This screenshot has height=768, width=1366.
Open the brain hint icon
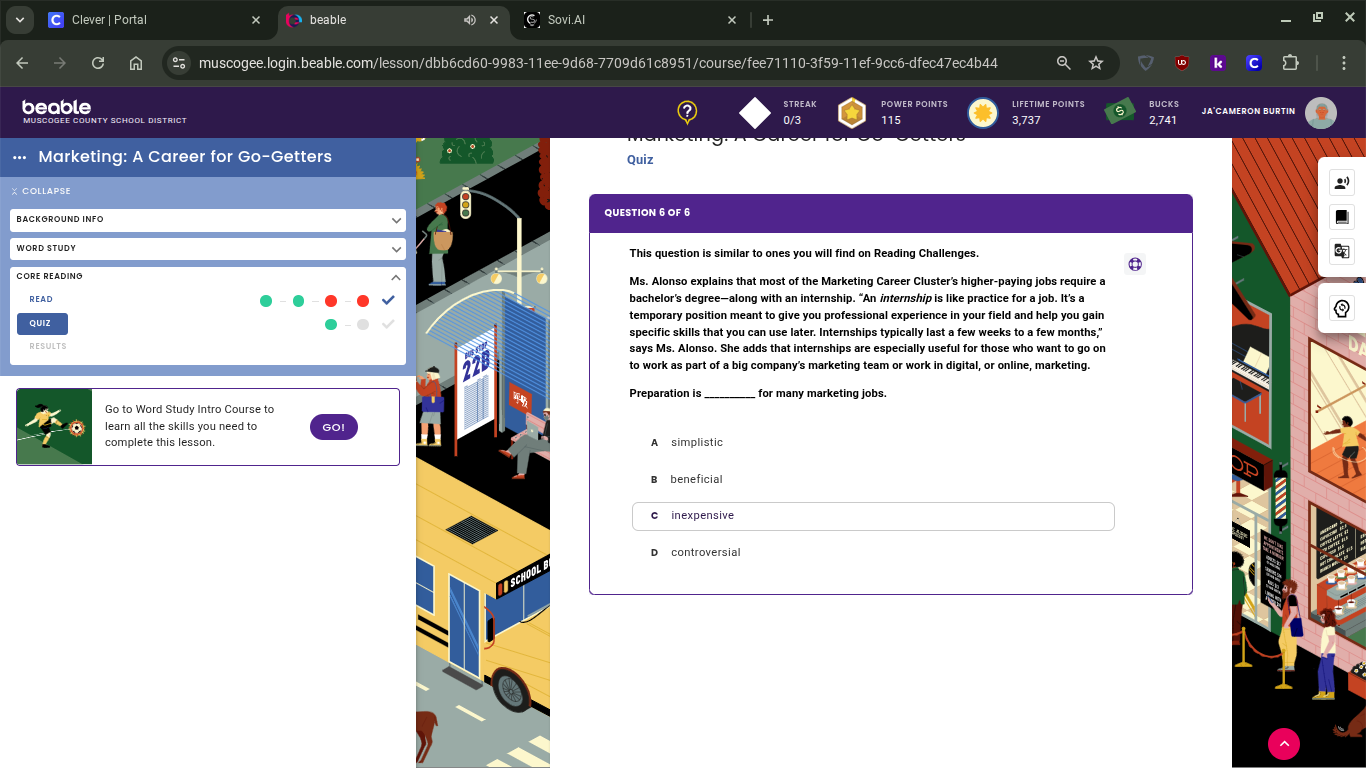(1342, 309)
